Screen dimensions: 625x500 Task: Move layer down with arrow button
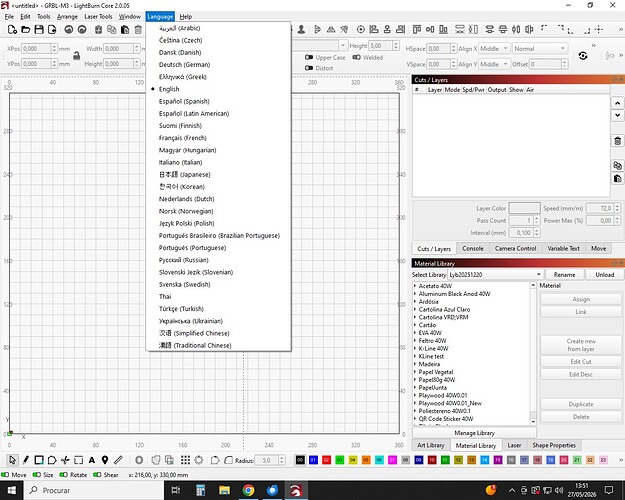tap(617, 115)
